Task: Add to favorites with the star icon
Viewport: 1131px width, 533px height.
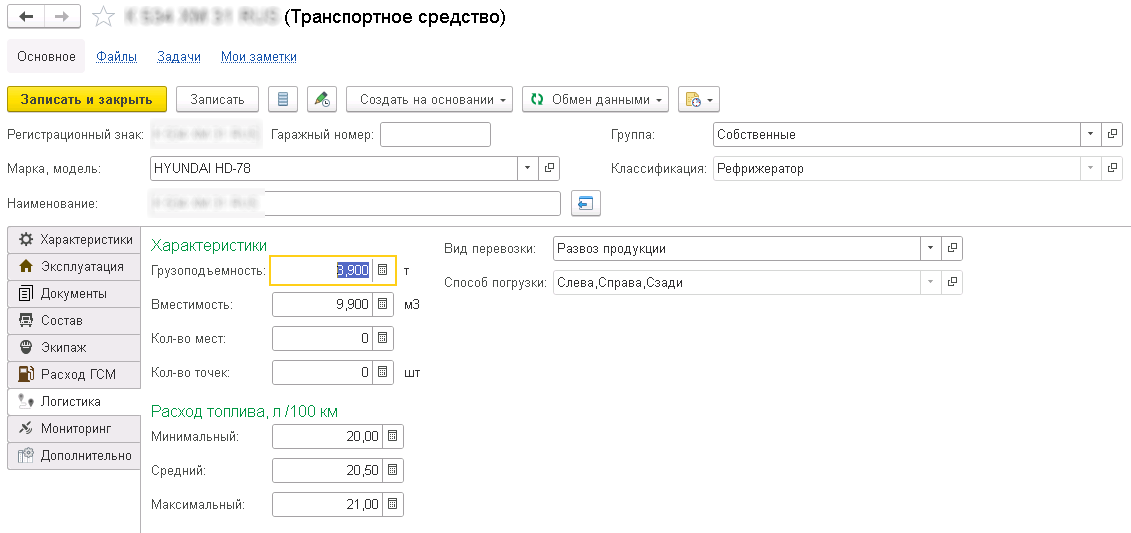Action: [x=105, y=17]
